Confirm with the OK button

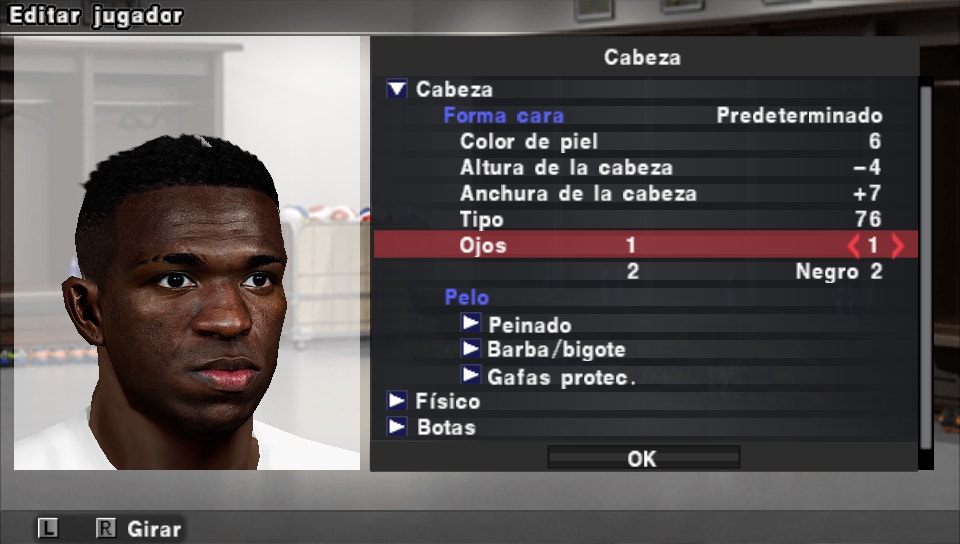tap(643, 458)
